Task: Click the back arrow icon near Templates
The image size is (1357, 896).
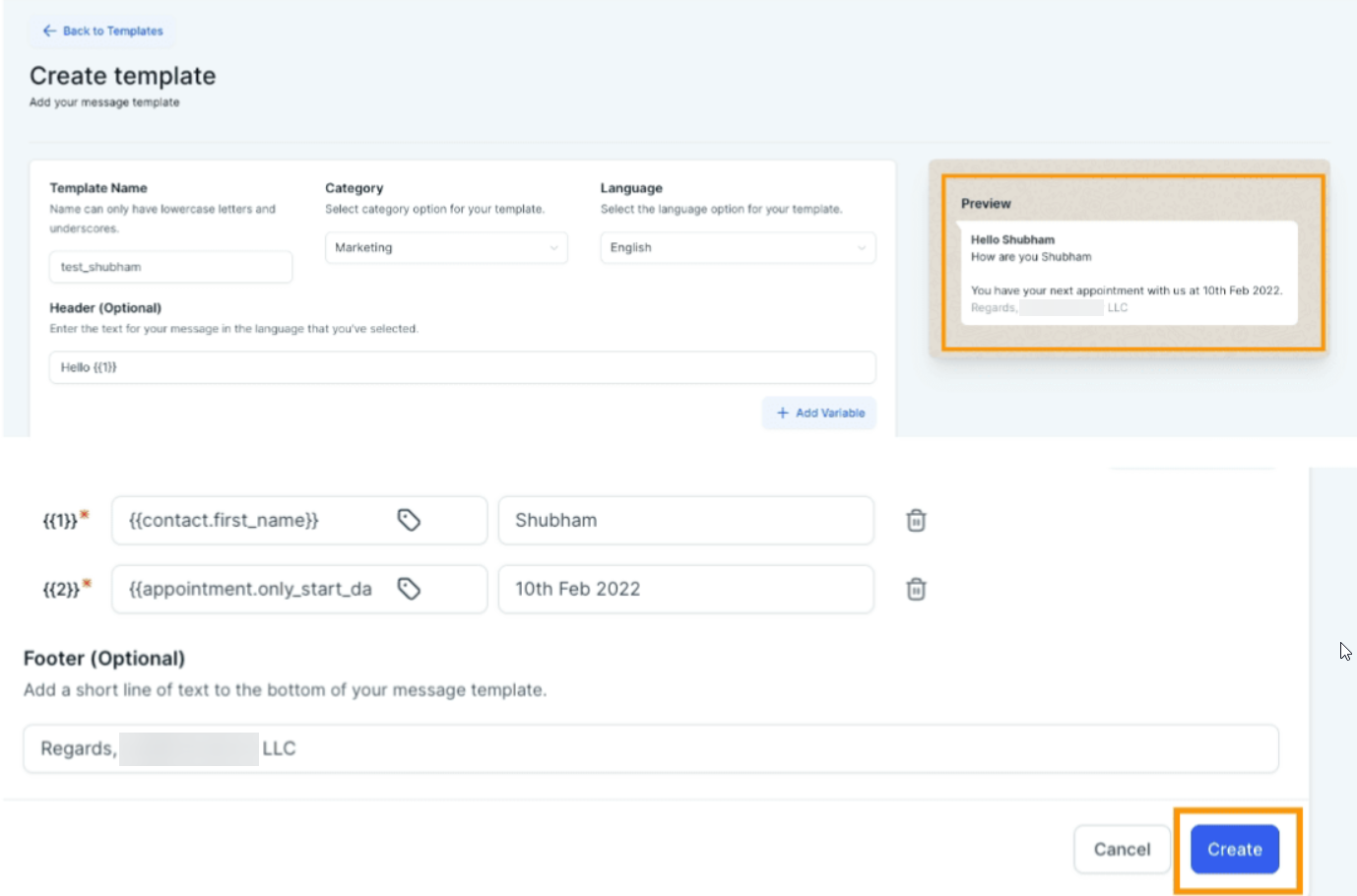Action: click(x=49, y=31)
